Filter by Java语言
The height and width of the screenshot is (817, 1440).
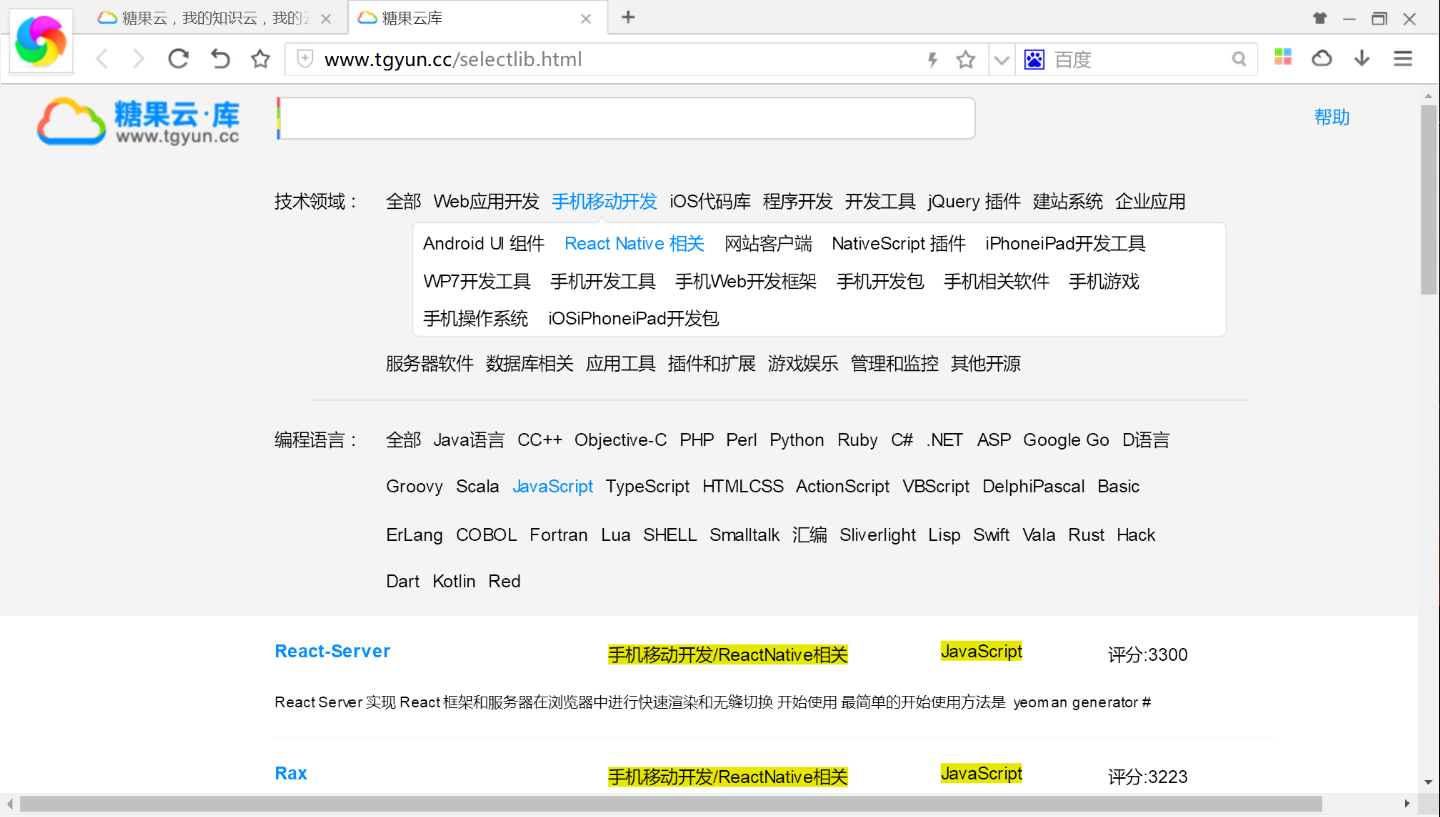469,439
